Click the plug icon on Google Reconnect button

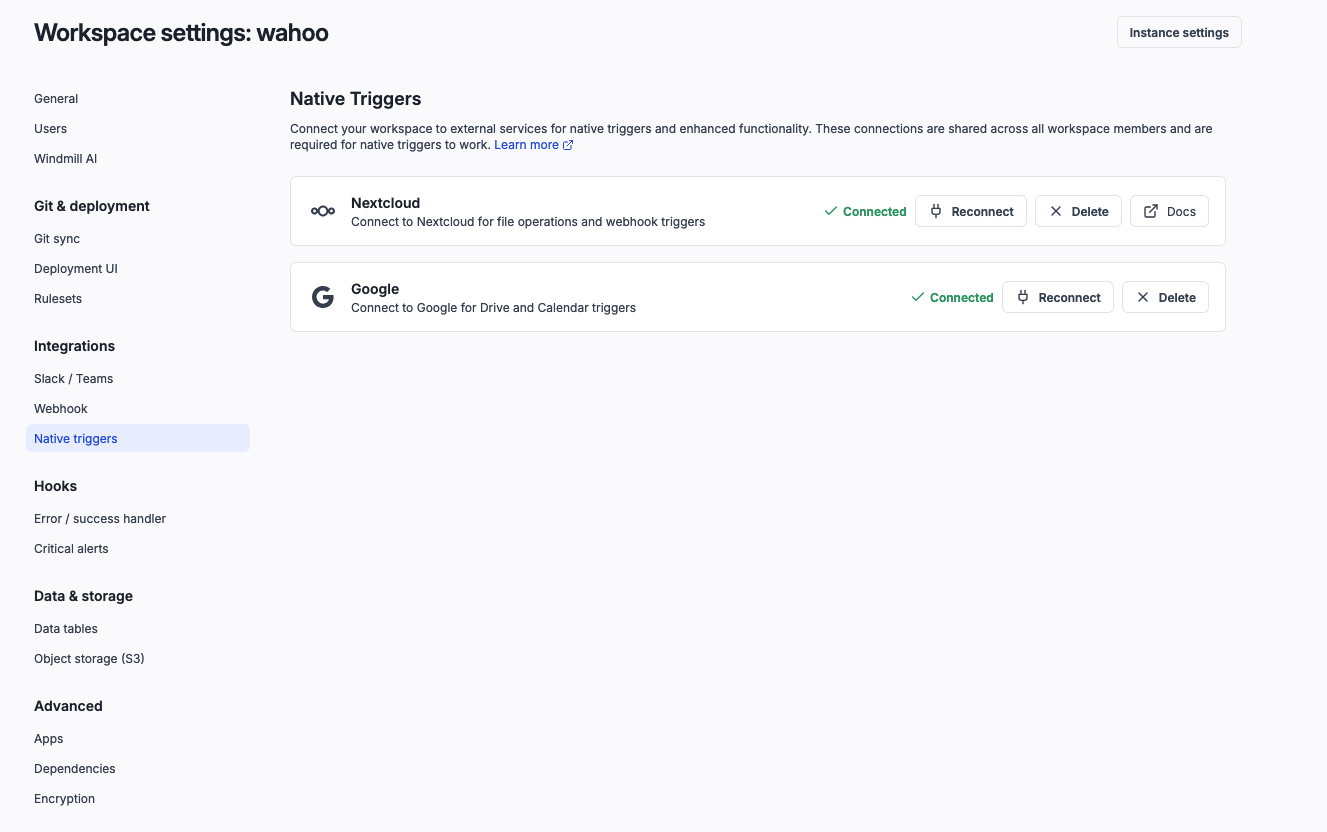click(1023, 297)
